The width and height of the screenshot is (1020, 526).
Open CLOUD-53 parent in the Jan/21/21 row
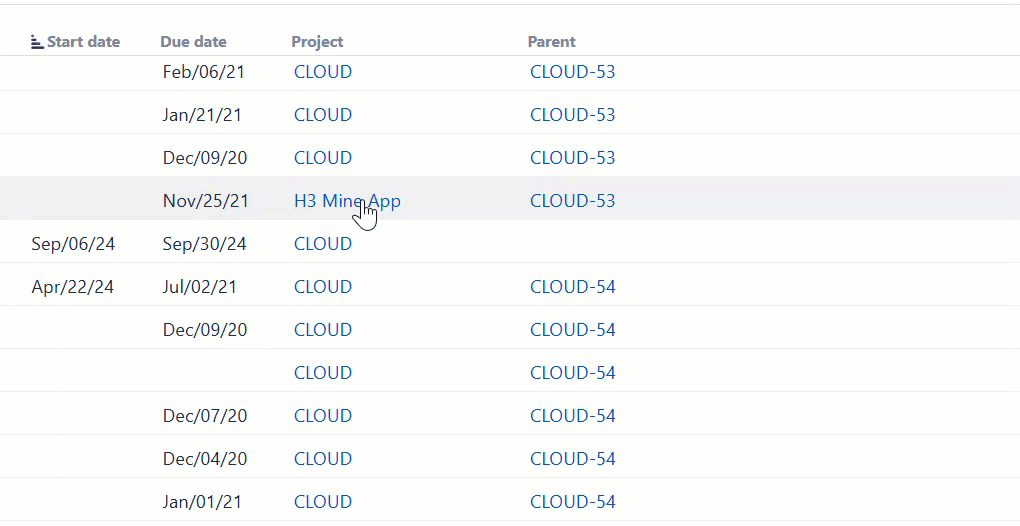[x=572, y=114]
